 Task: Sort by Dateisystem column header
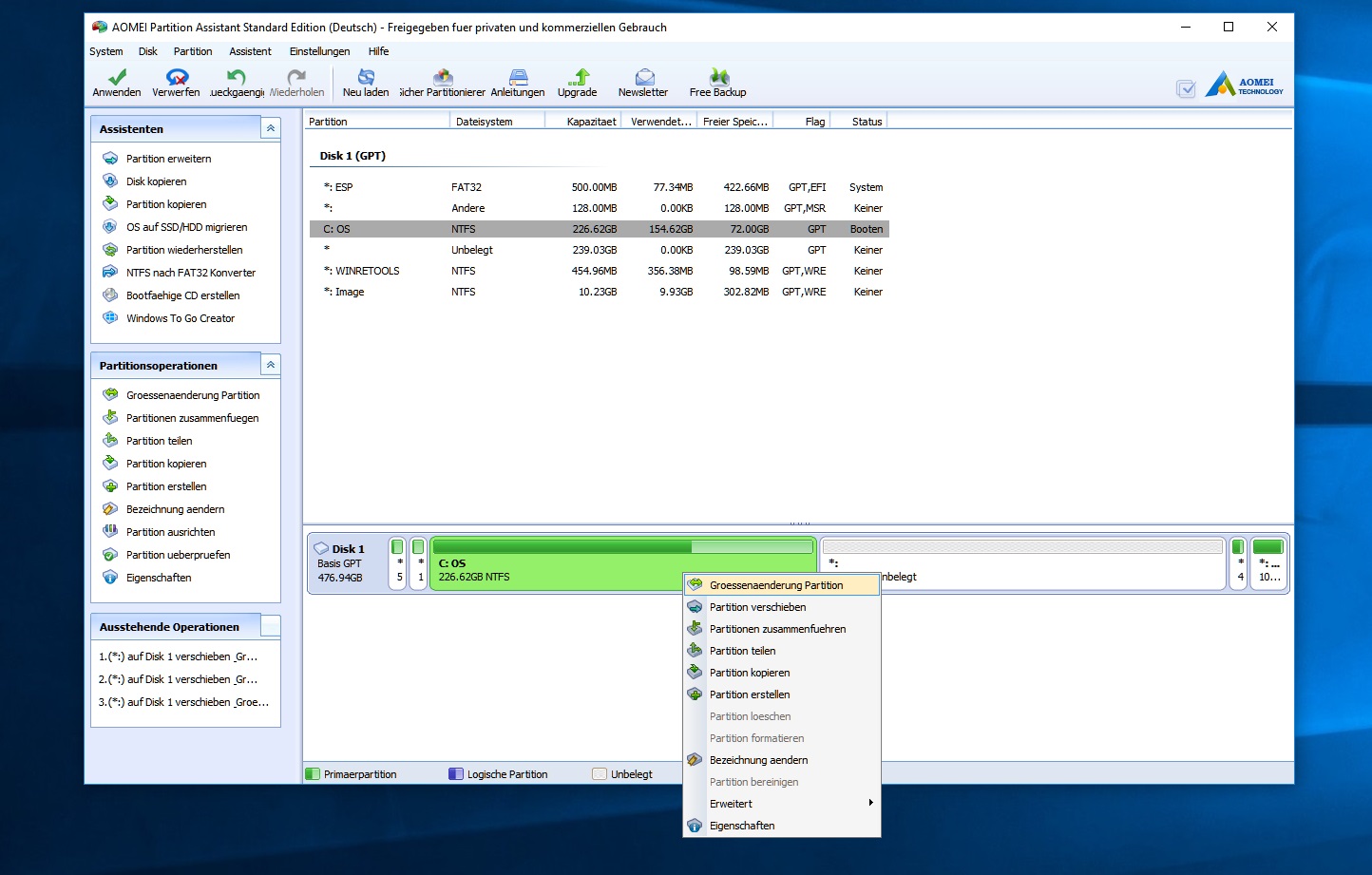click(497, 122)
